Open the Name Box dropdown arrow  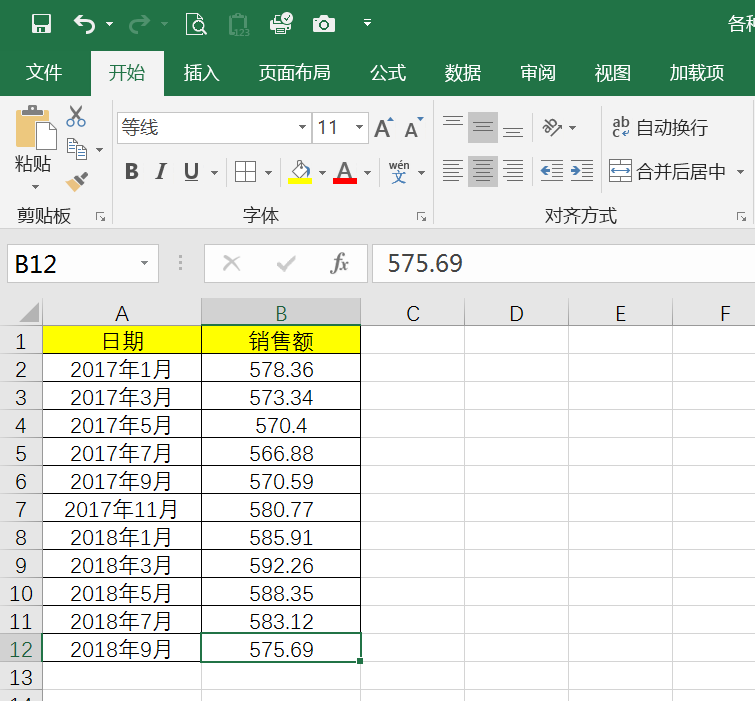pyautogui.click(x=144, y=263)
